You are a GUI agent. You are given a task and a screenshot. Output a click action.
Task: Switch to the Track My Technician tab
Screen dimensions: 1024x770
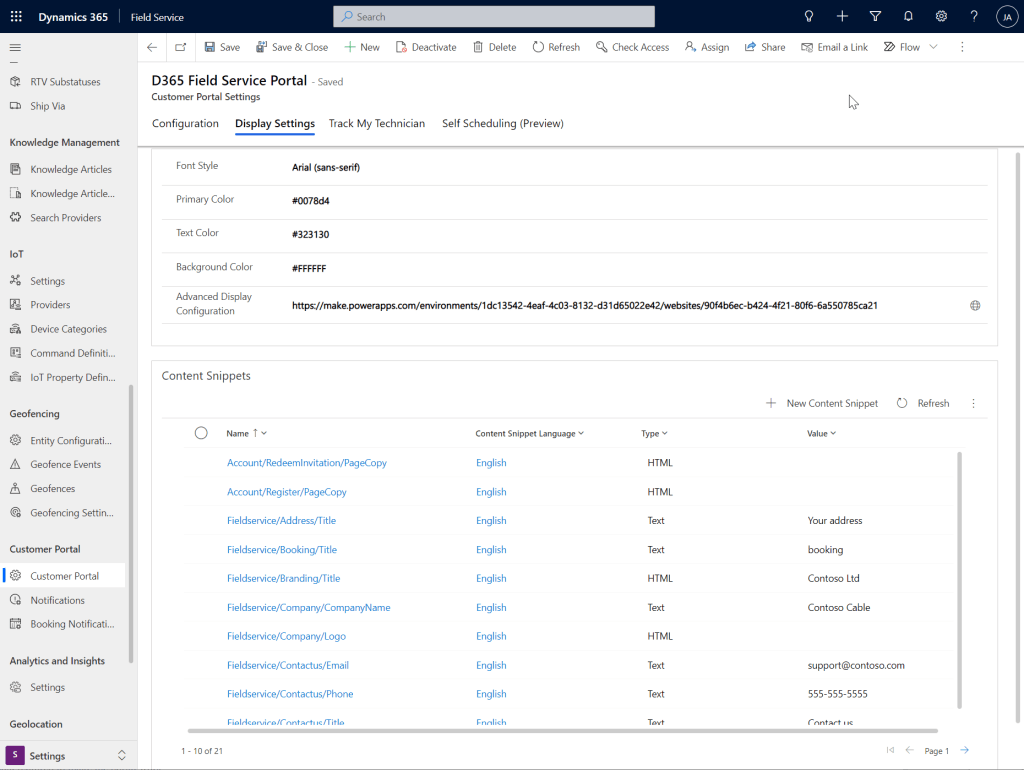click(376, 124)
